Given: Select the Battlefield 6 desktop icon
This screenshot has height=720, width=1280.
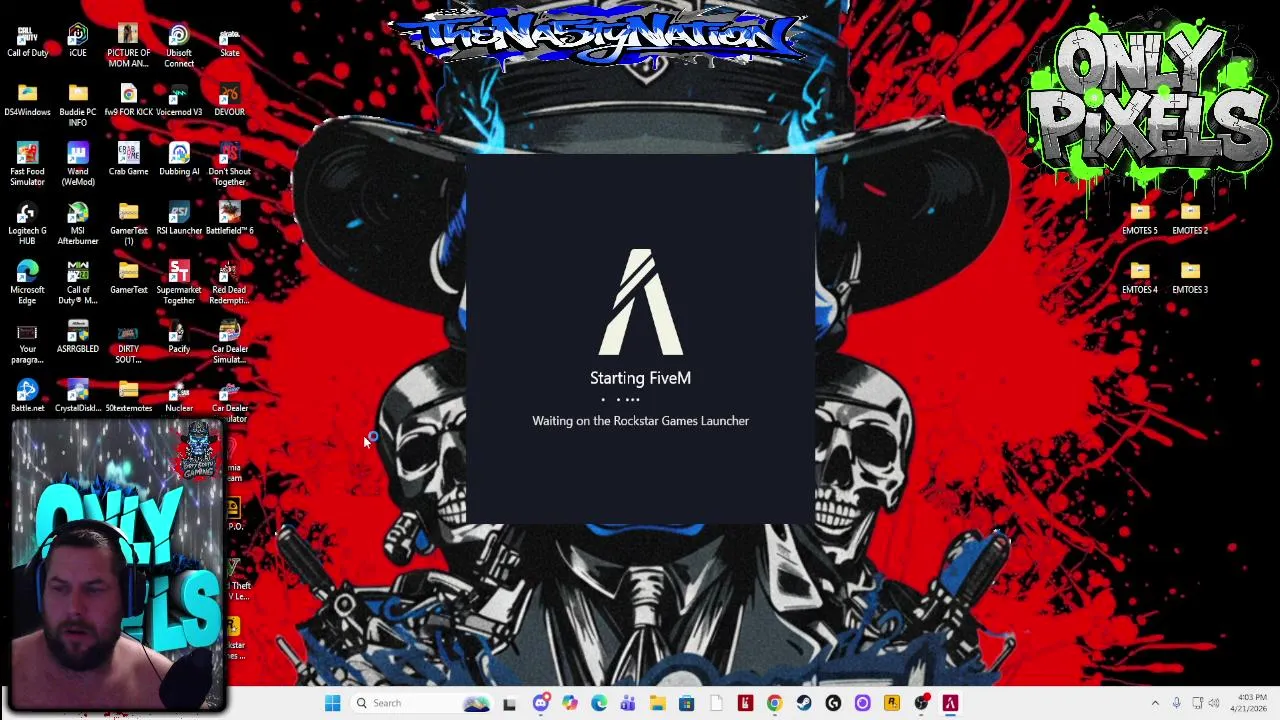Looking at the screenshot, I should coord(230,218).
